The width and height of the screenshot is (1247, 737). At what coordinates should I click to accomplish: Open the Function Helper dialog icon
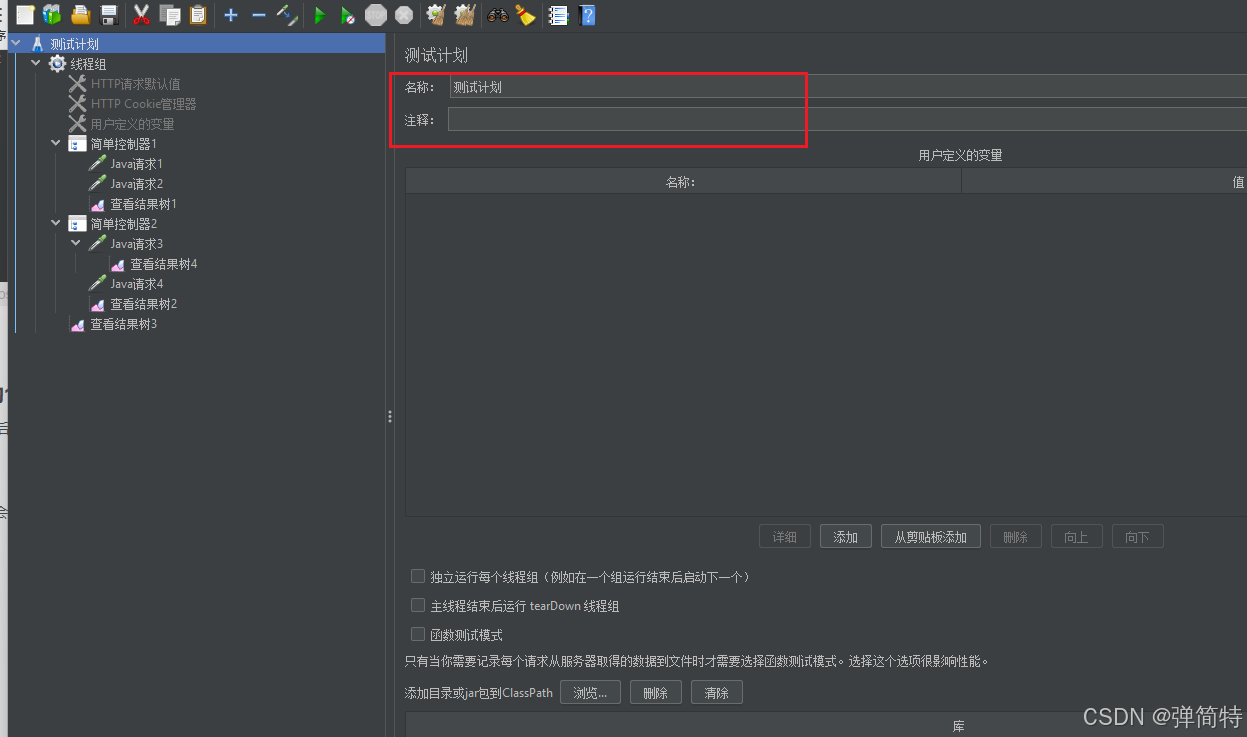click(x=558, y=15)
